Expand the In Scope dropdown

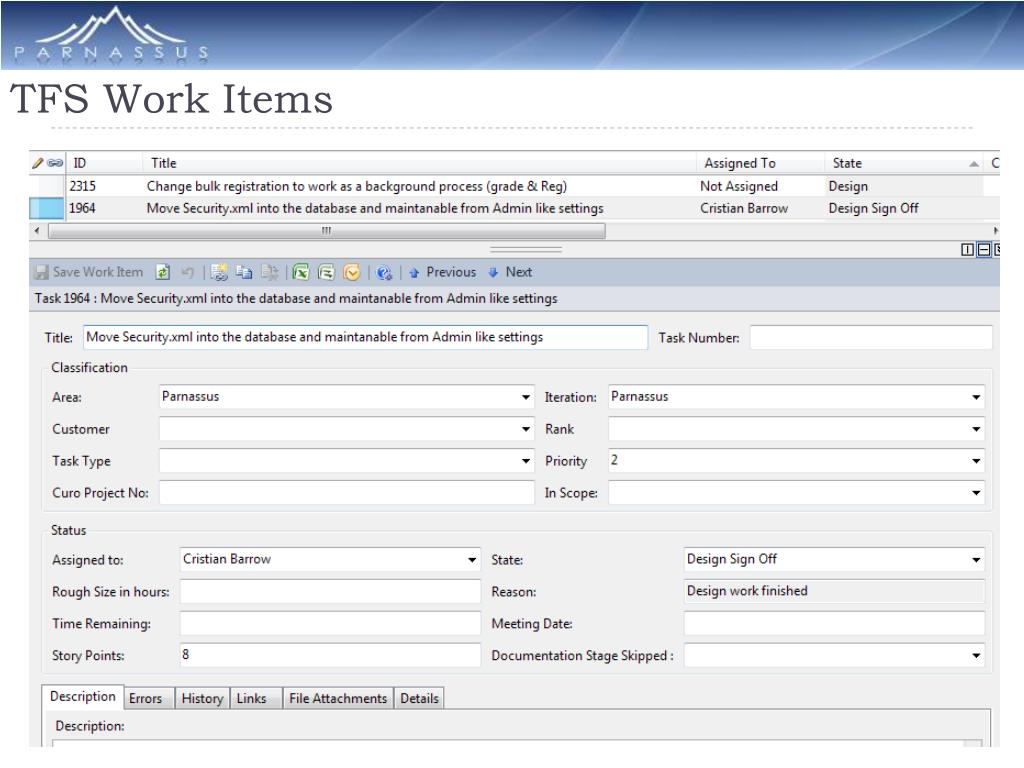976,492
